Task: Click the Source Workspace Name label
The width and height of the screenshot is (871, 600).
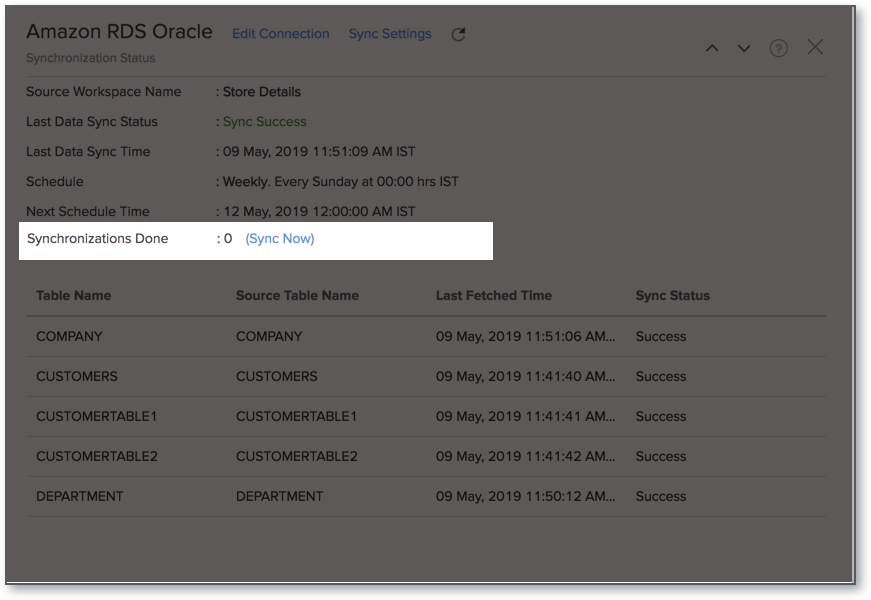Action: click(x=103, y=92)
